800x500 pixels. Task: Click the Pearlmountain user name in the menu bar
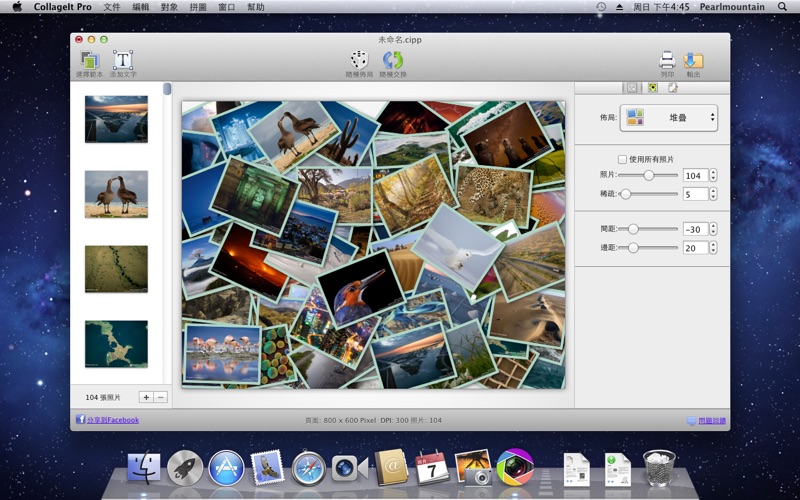point(732,7)
